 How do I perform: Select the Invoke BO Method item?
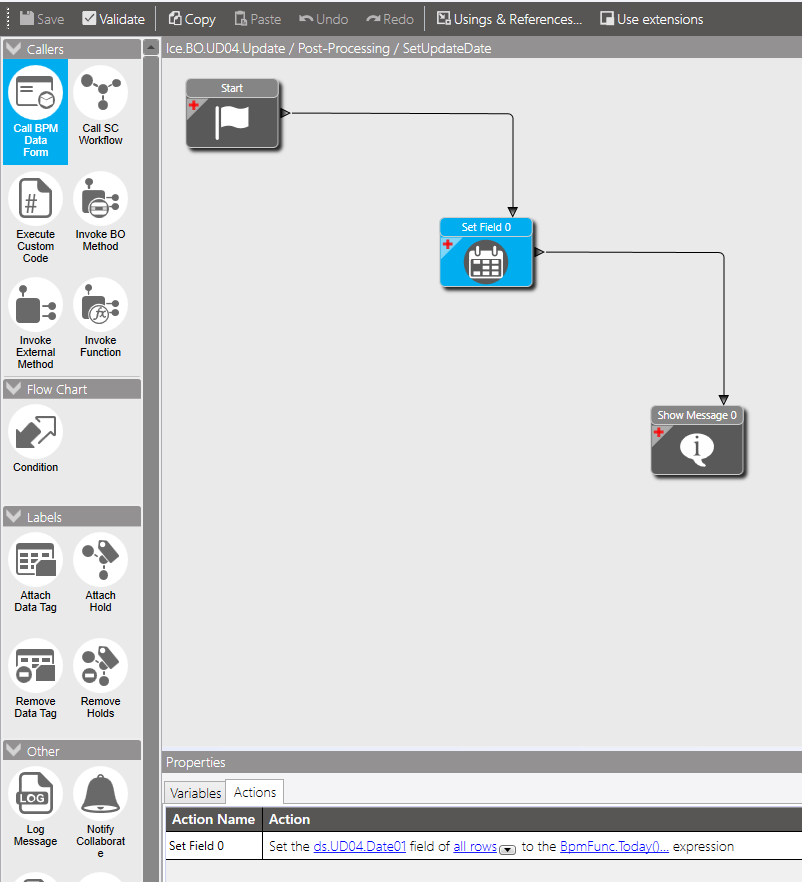click(x=100, y=212)
